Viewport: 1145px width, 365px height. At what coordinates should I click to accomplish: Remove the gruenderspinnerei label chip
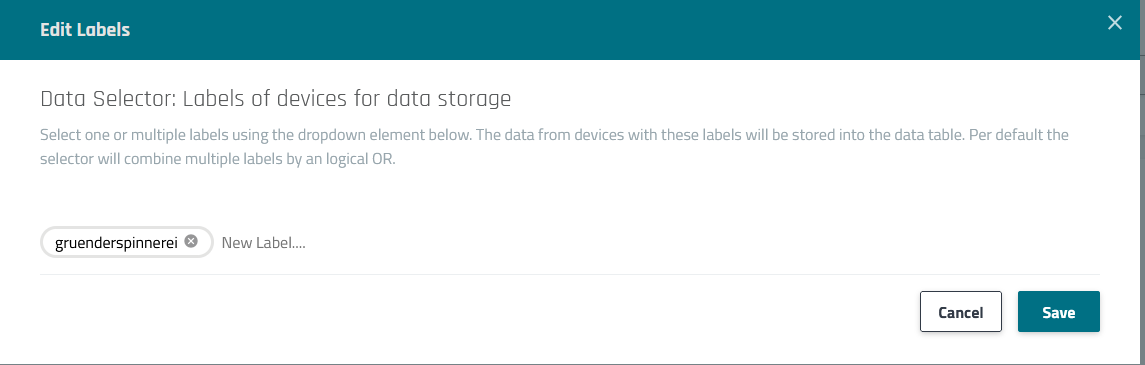pos(191,242)
